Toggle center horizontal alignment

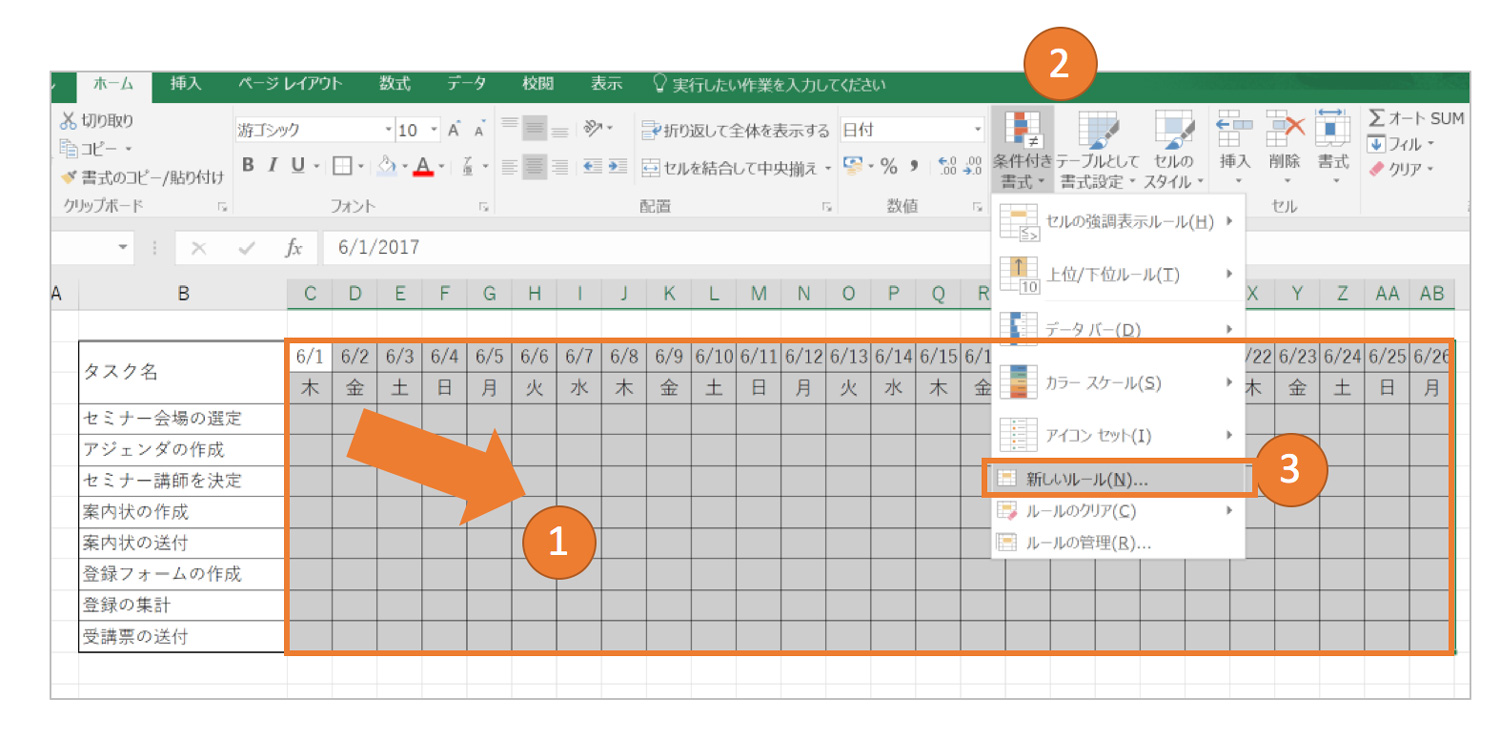(535, 167)
